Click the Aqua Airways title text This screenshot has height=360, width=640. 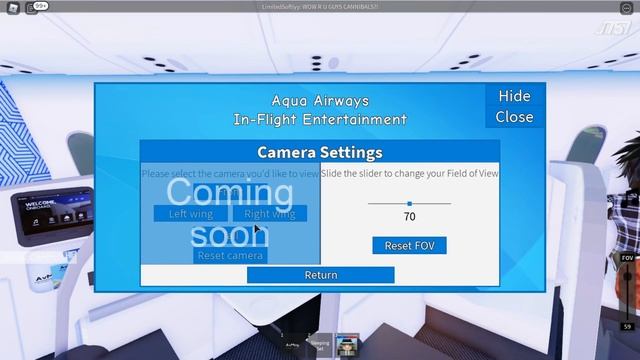[320, 100]
